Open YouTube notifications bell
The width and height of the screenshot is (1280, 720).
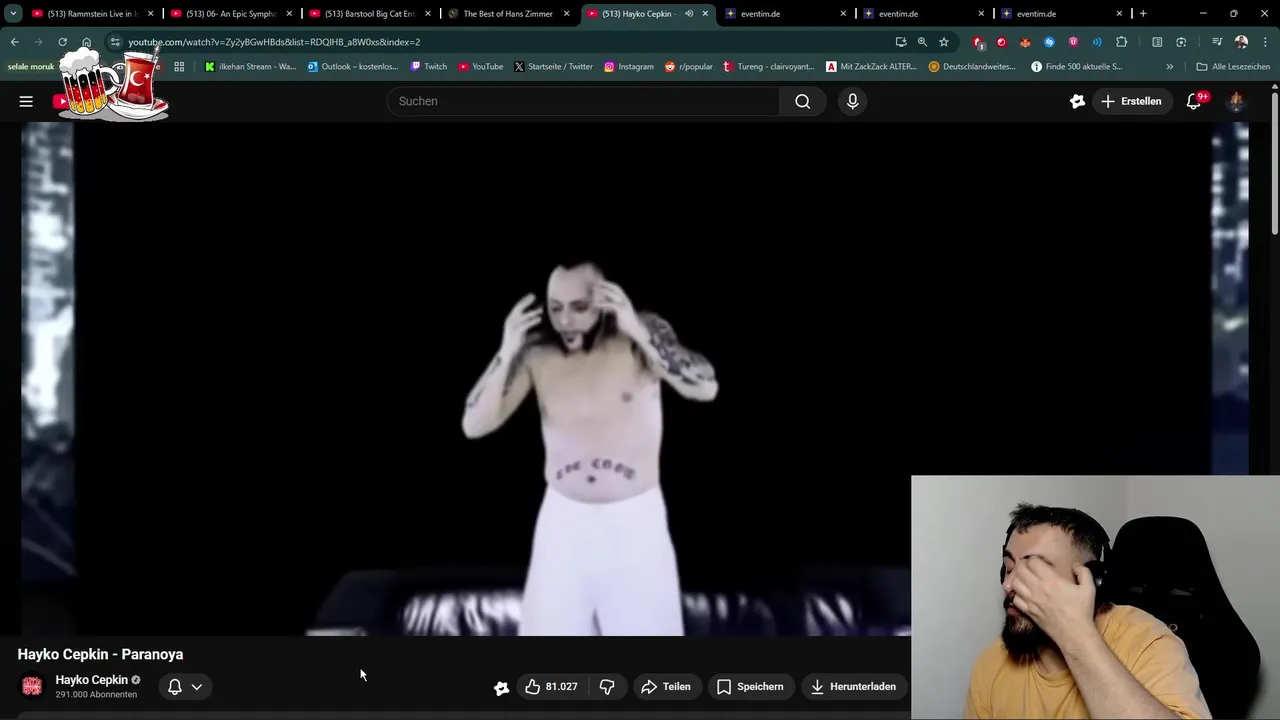[x=1193, y=101]
